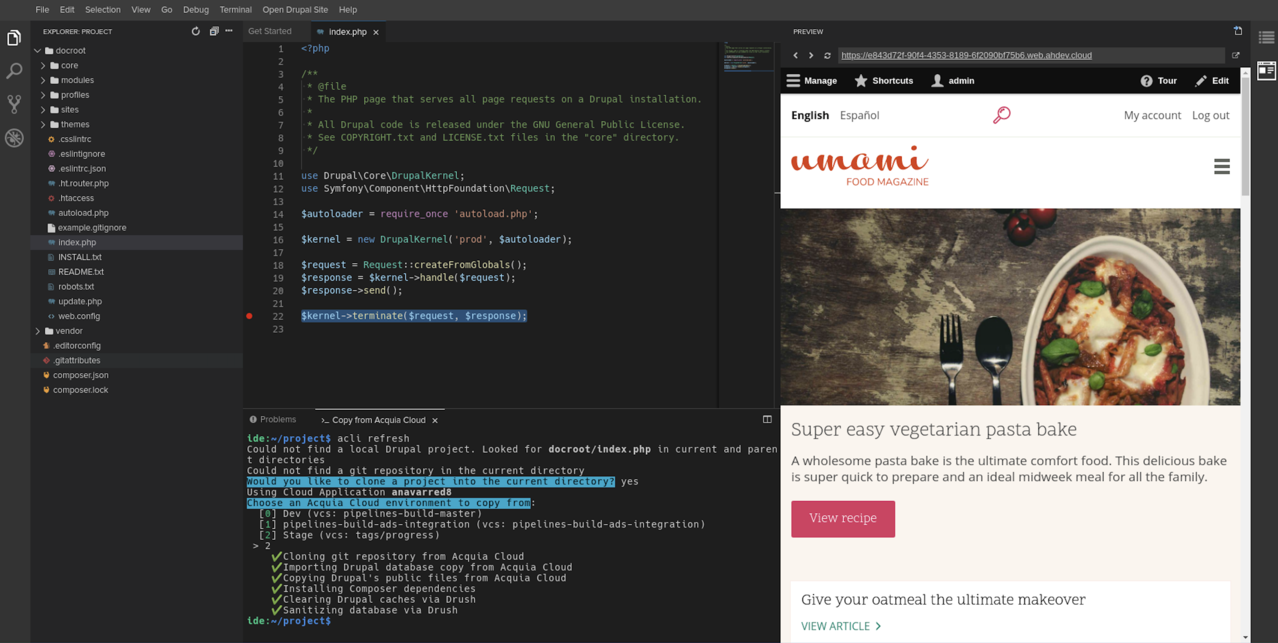Open the Selection menu
The width and height of the screenshot is (1278, 643).
click(x=102, y=9)
